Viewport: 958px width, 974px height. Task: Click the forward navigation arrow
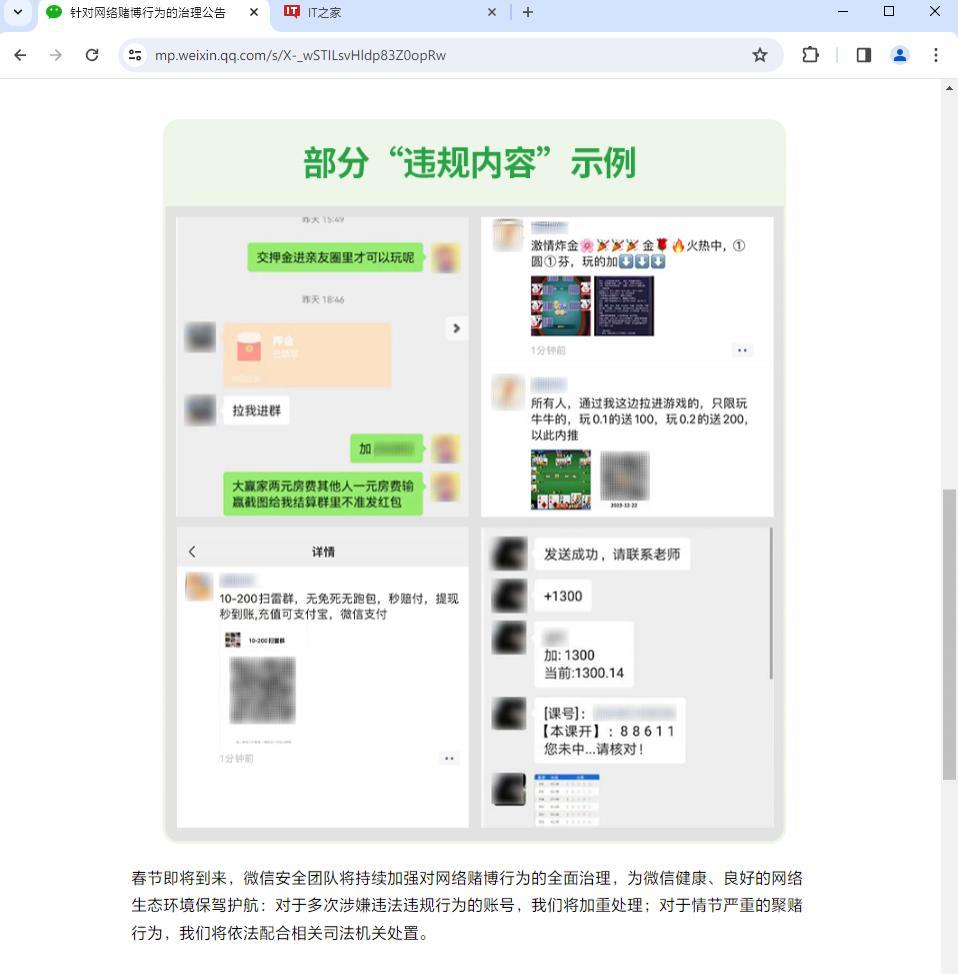56,55
